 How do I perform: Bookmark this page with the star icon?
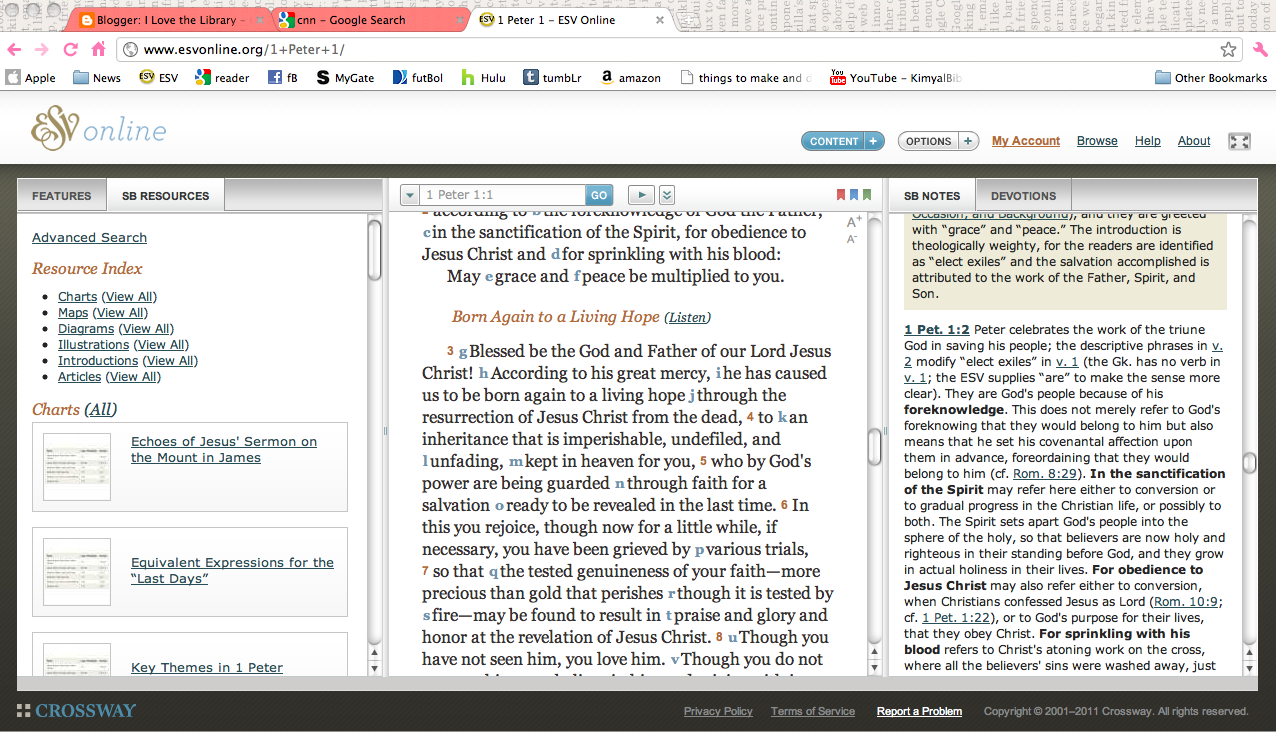pyautogui.click(x=1228, y=49)
